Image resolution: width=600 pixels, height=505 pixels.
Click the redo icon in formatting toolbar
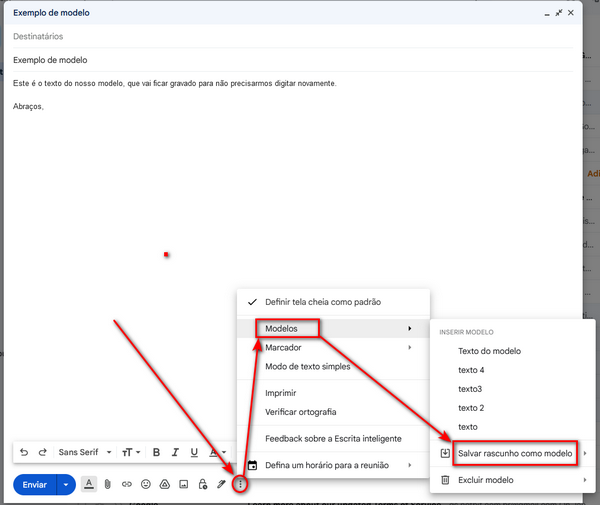coord(43,452)
